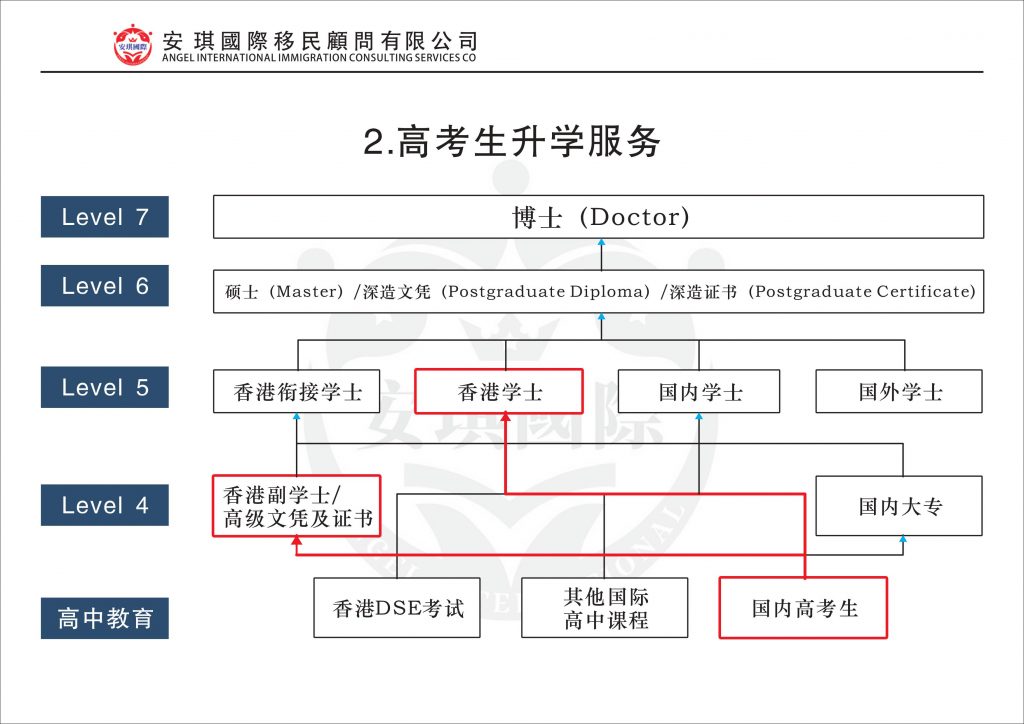This screenshot has width=1024, height=724.
Task: Select the 国内大专 box
Action: click(x=899, y=506)
